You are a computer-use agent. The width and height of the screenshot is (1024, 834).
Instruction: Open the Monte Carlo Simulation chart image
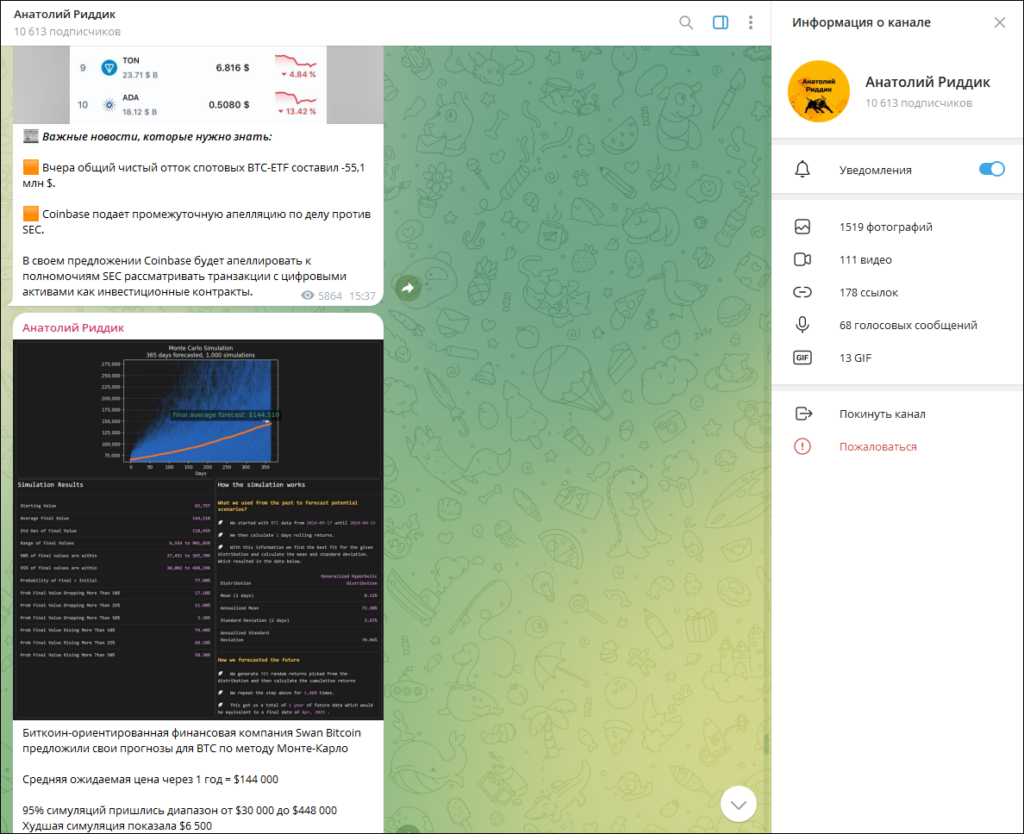point(198,529)
